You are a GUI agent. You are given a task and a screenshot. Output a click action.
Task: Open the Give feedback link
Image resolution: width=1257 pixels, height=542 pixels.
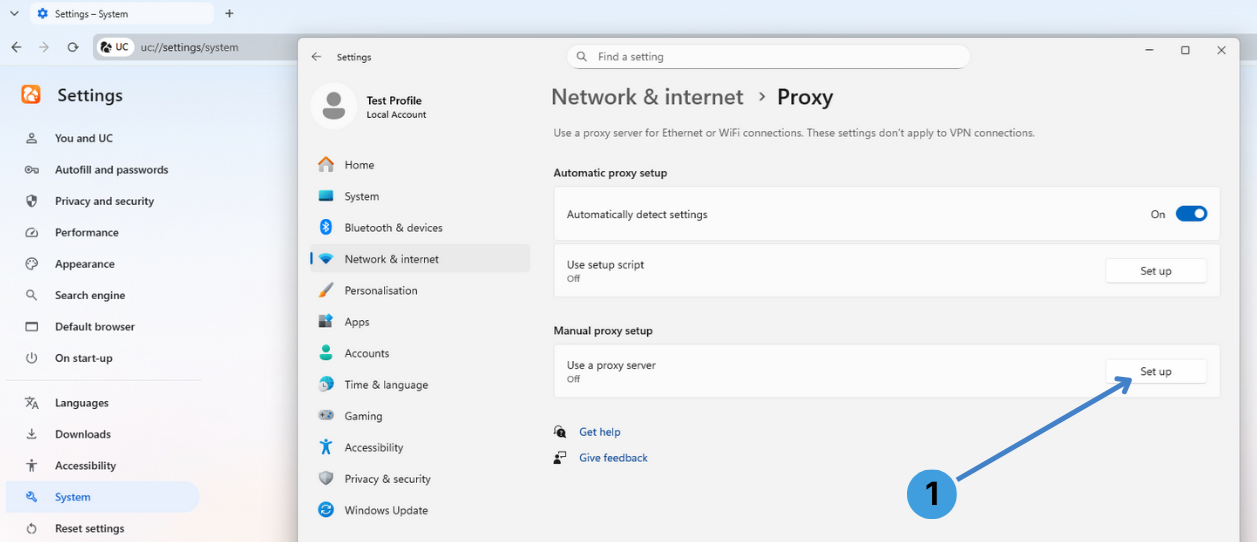tap(613, 458)
